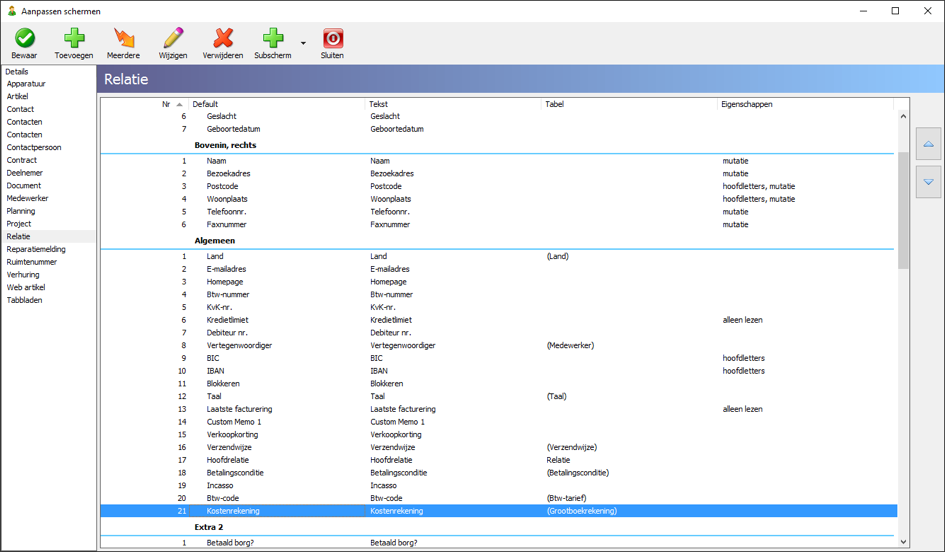This screenshot has height=552, width=945.
Task: Select the Betalingsconditie row
Action: coord(498,472)
